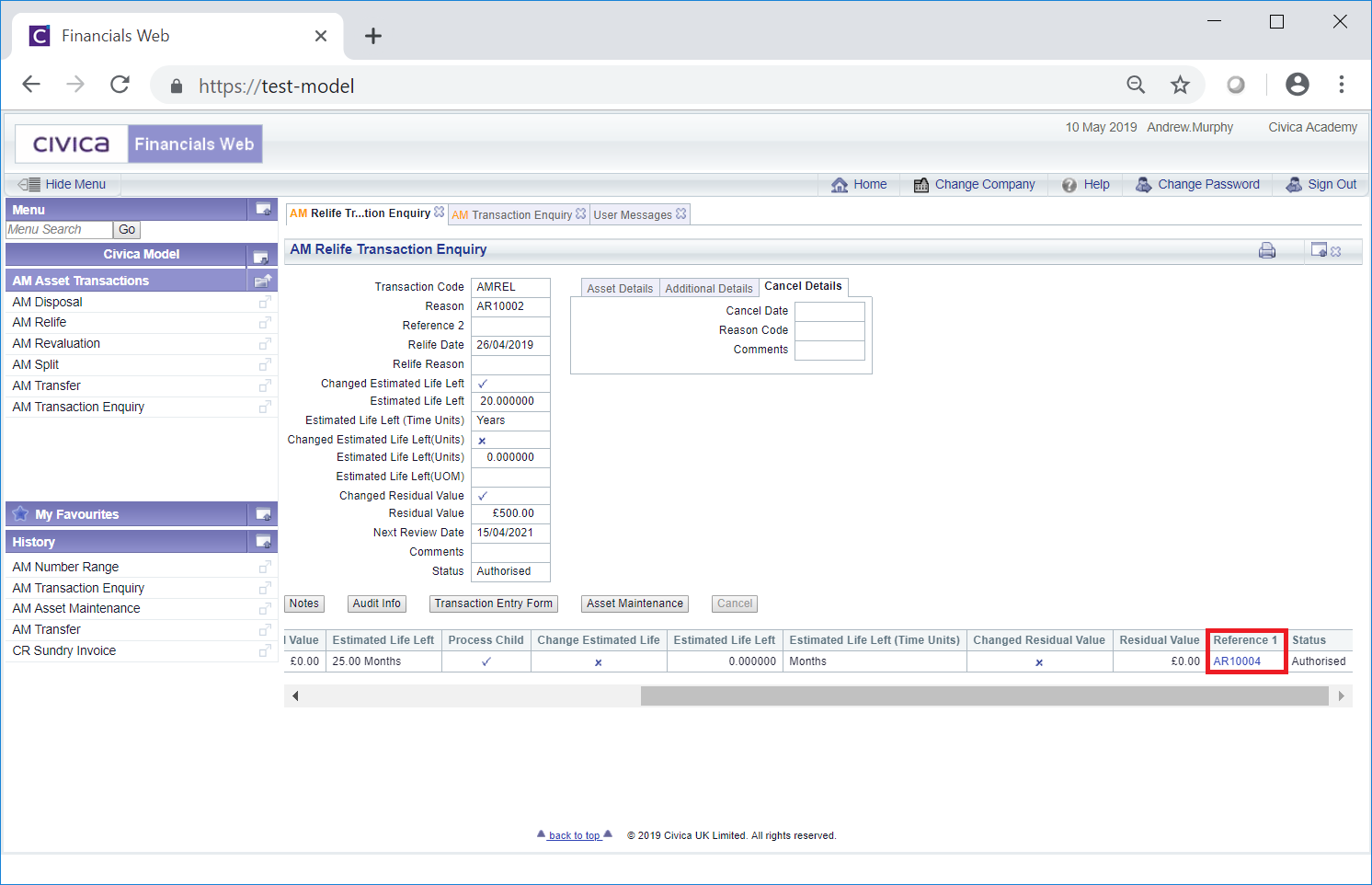Click the Hide Menu button
The image size is (1372, 885).
click(x=63, y=184)
